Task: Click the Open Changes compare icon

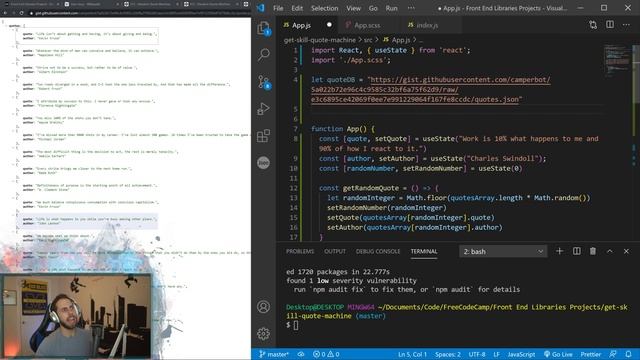Action: [x=593, y=25]
